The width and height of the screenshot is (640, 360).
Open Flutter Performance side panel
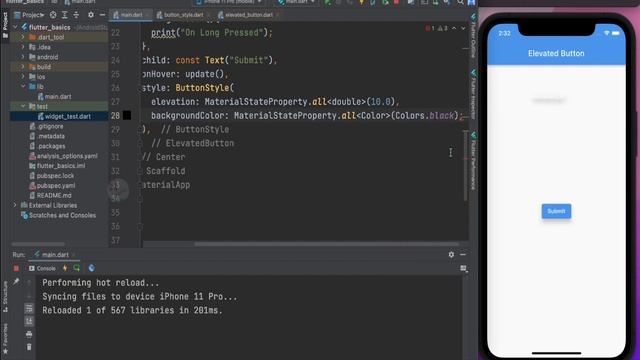(473, 161)
